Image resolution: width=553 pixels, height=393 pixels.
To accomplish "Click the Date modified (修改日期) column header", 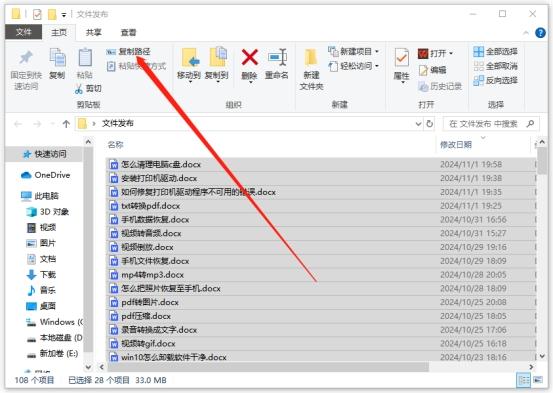I will (456, 145).
